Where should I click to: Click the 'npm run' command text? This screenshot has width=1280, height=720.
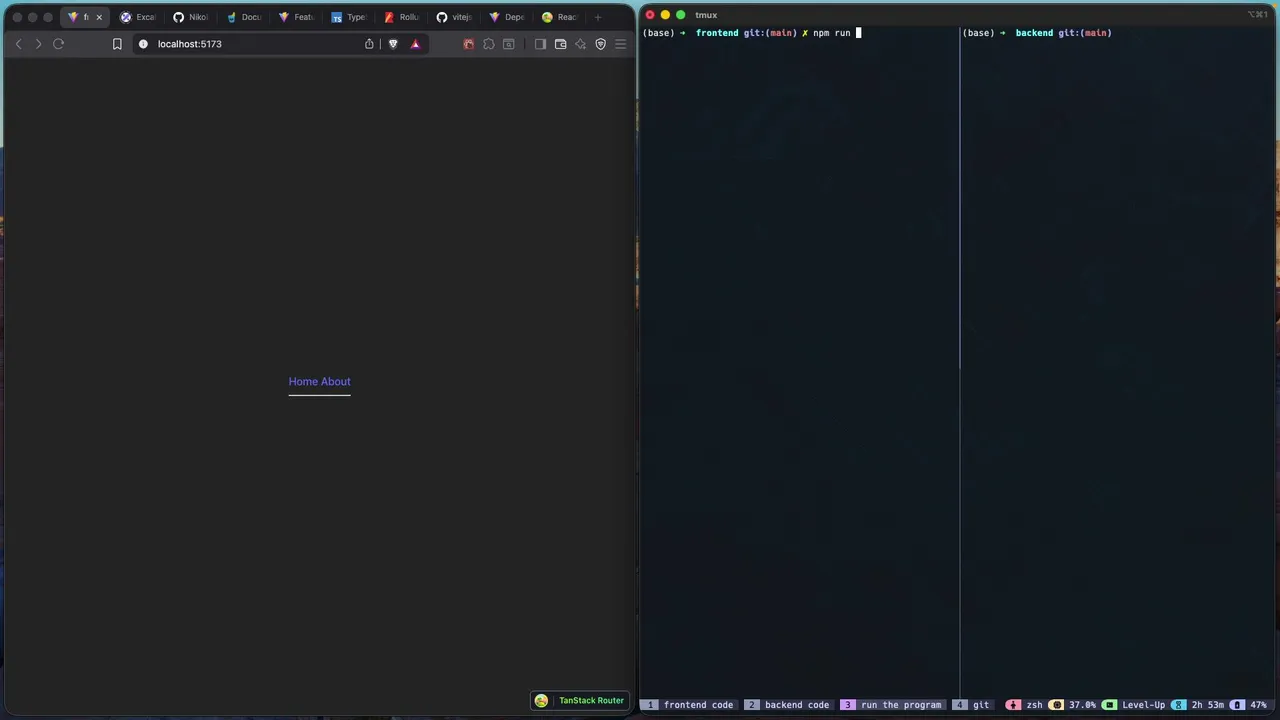832,33
